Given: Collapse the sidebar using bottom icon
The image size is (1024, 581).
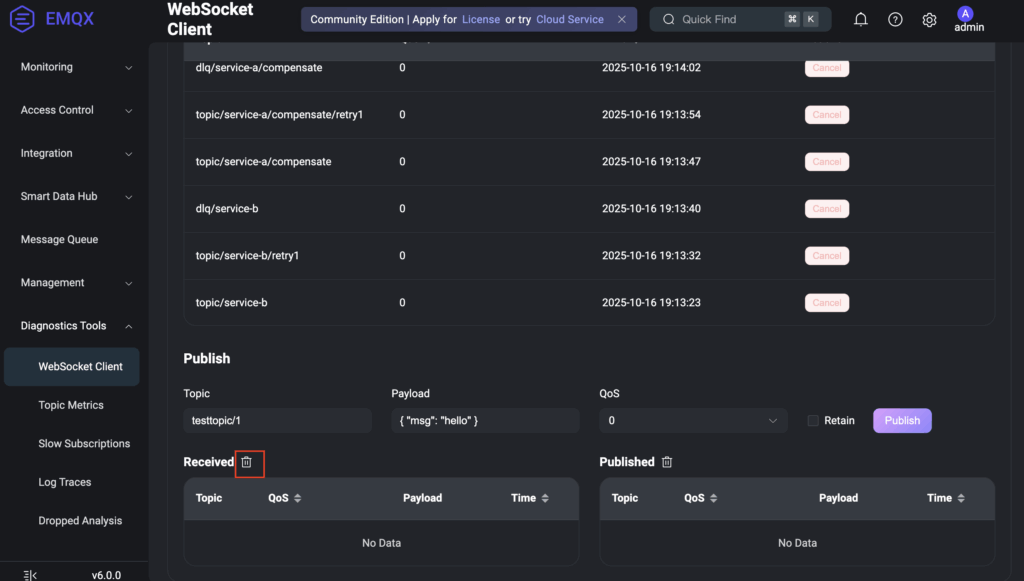Looking at the screenshot, I should click(30, 575).
